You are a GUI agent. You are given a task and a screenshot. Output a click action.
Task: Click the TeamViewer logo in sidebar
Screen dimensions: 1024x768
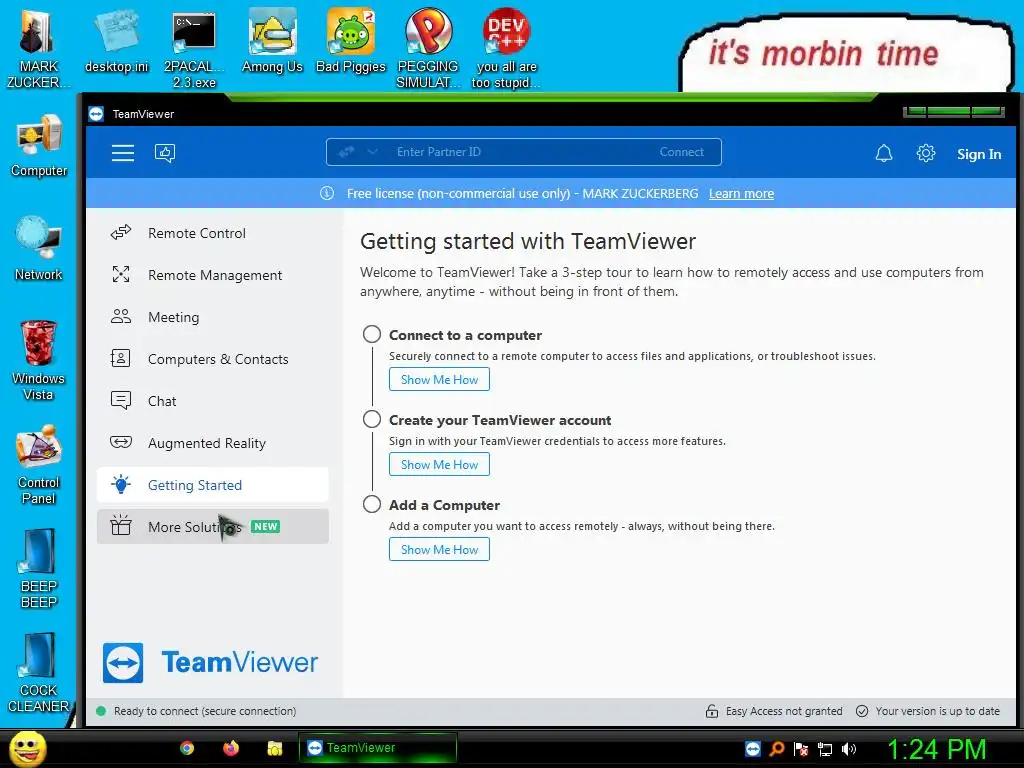[210, 663]
